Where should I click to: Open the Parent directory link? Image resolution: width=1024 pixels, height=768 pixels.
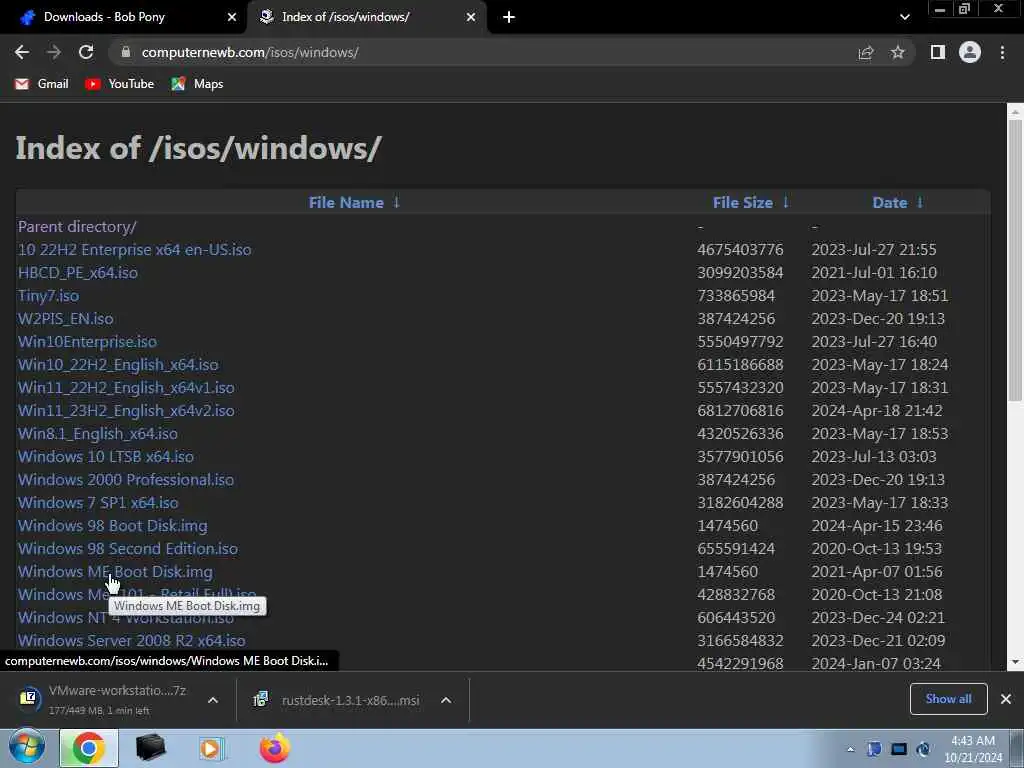77,227
